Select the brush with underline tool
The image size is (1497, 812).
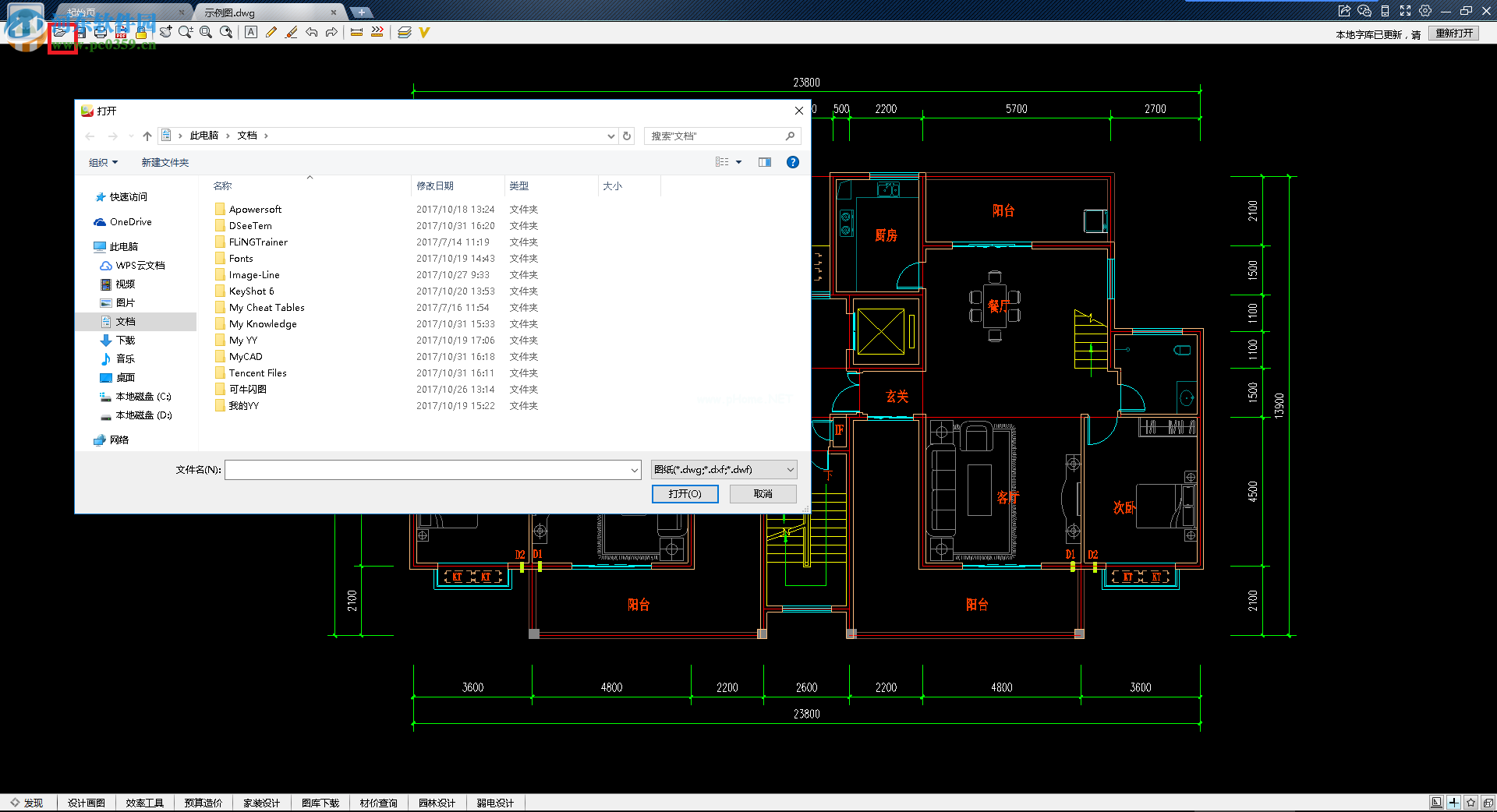(291, 32)
